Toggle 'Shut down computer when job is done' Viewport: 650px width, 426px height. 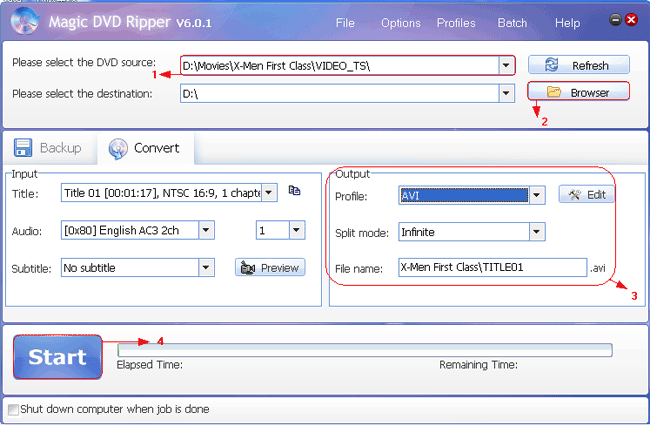pyautogui.click(x=13, y=409)
